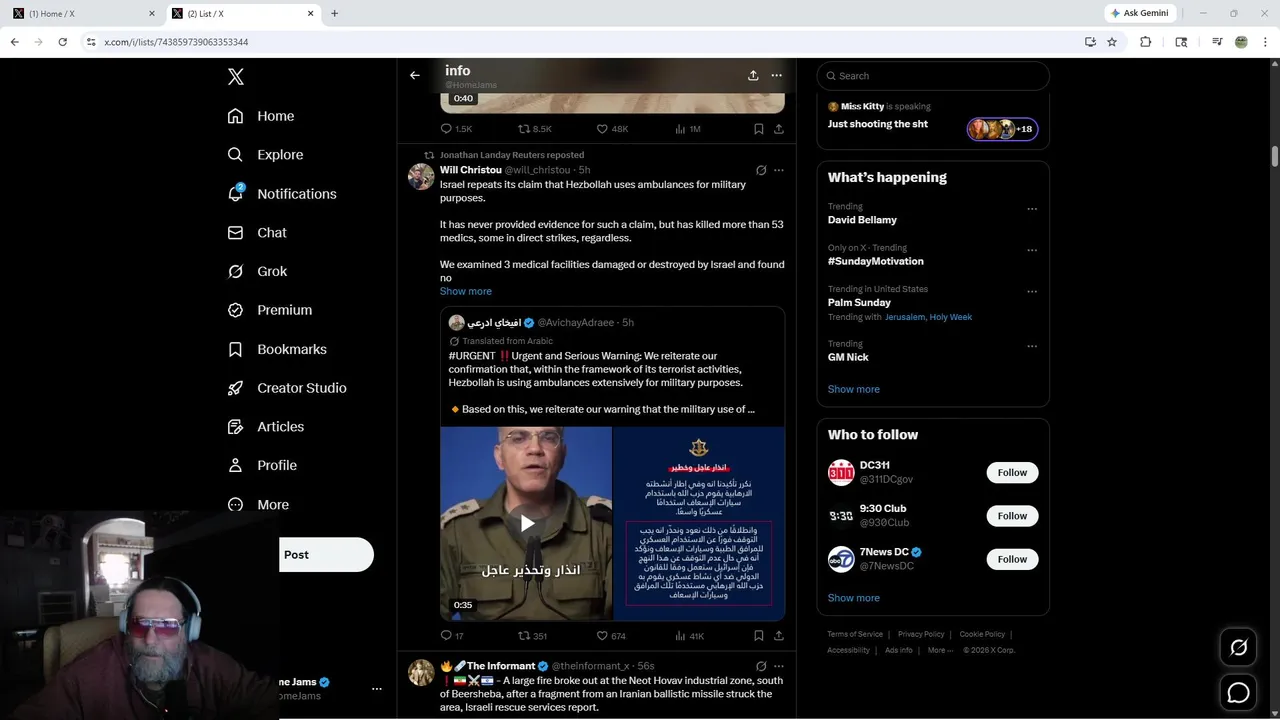Bookmark Will Christou's post
This screenshot has width=1280, height=720.
pos(759,635)
